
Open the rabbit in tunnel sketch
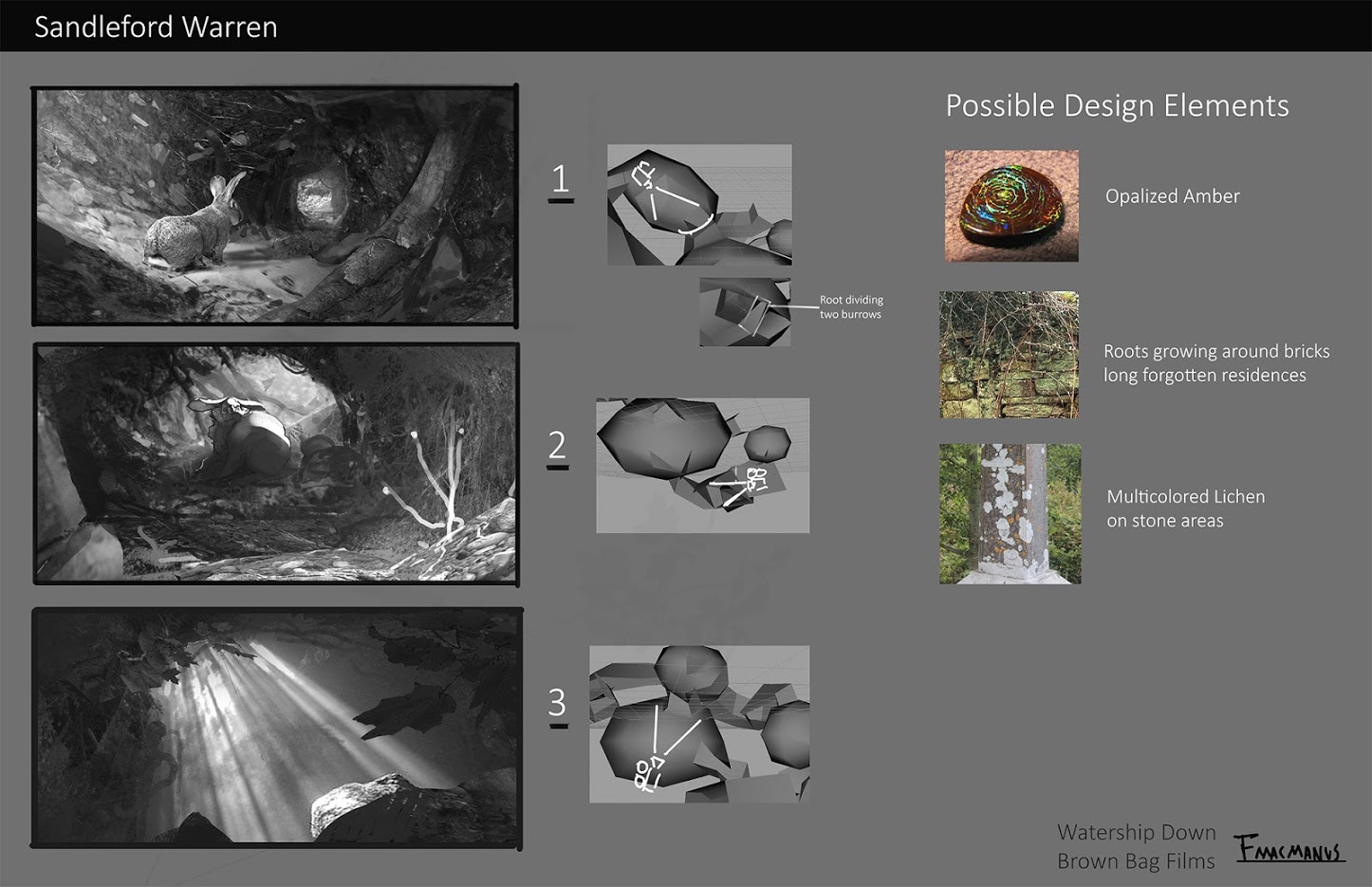(x=275, y=206)
